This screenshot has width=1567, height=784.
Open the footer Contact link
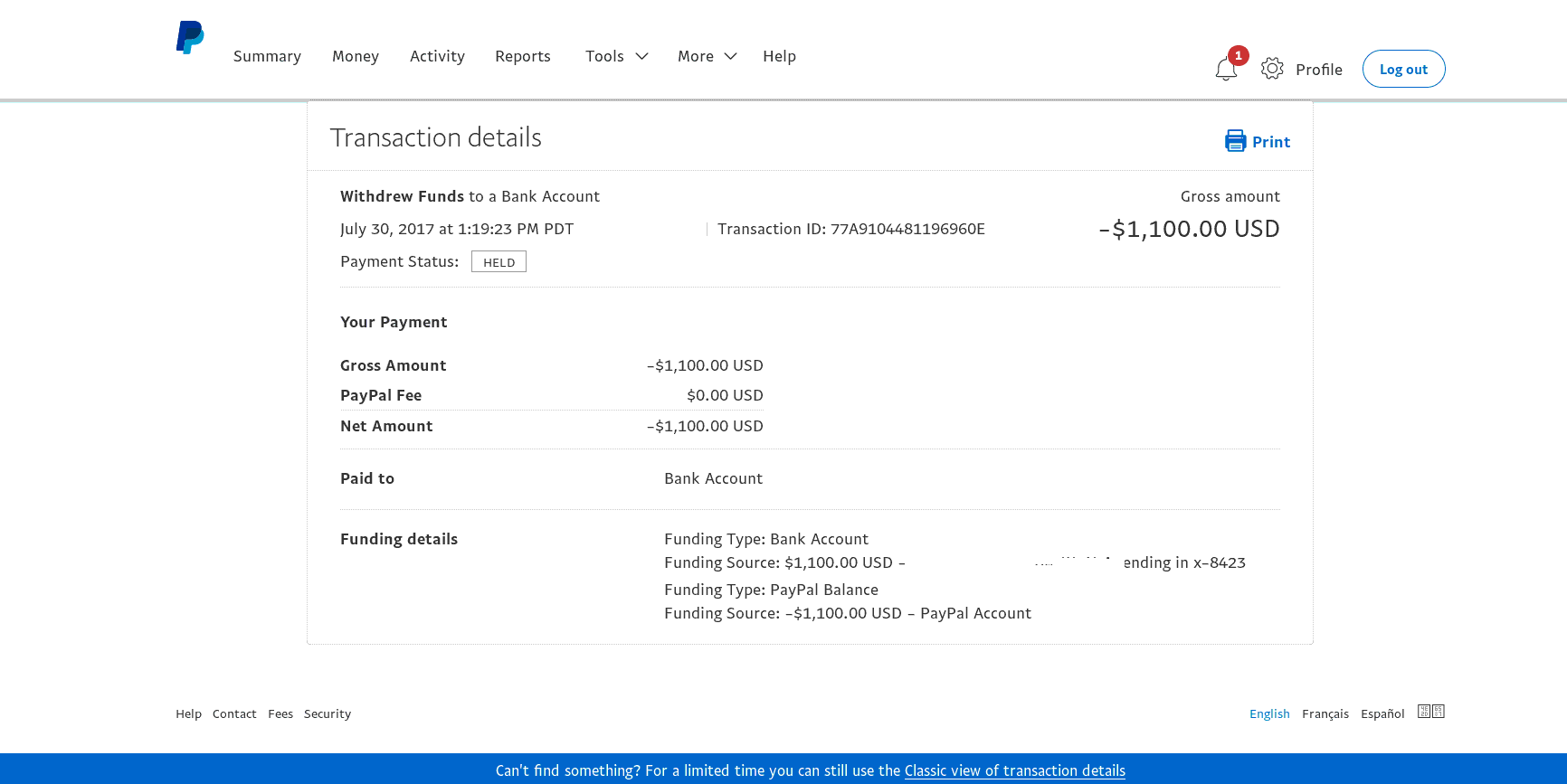coord(234,713)
